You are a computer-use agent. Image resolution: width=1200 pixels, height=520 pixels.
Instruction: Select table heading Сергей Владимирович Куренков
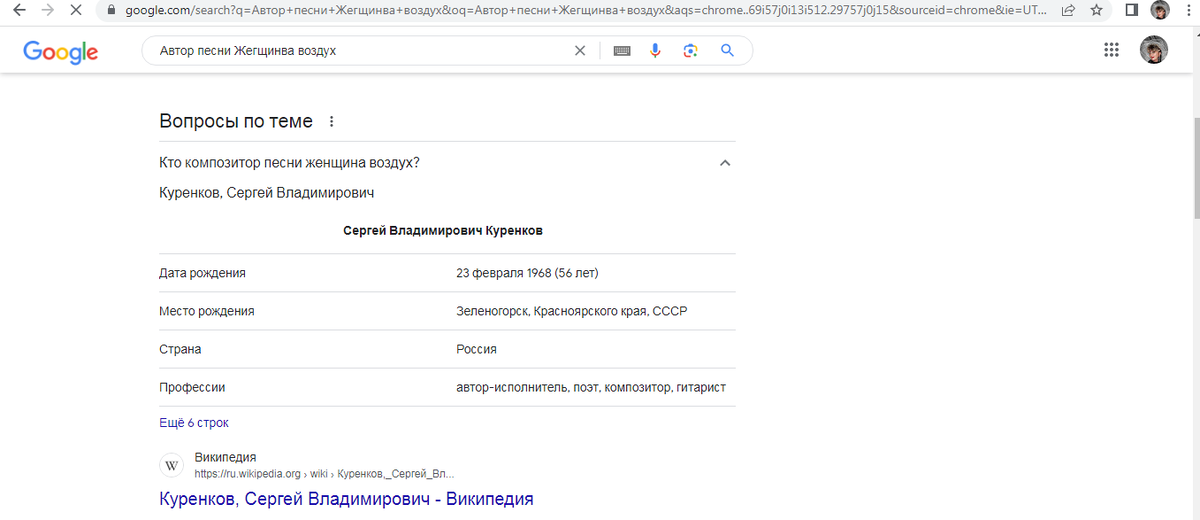coord(443,231)
